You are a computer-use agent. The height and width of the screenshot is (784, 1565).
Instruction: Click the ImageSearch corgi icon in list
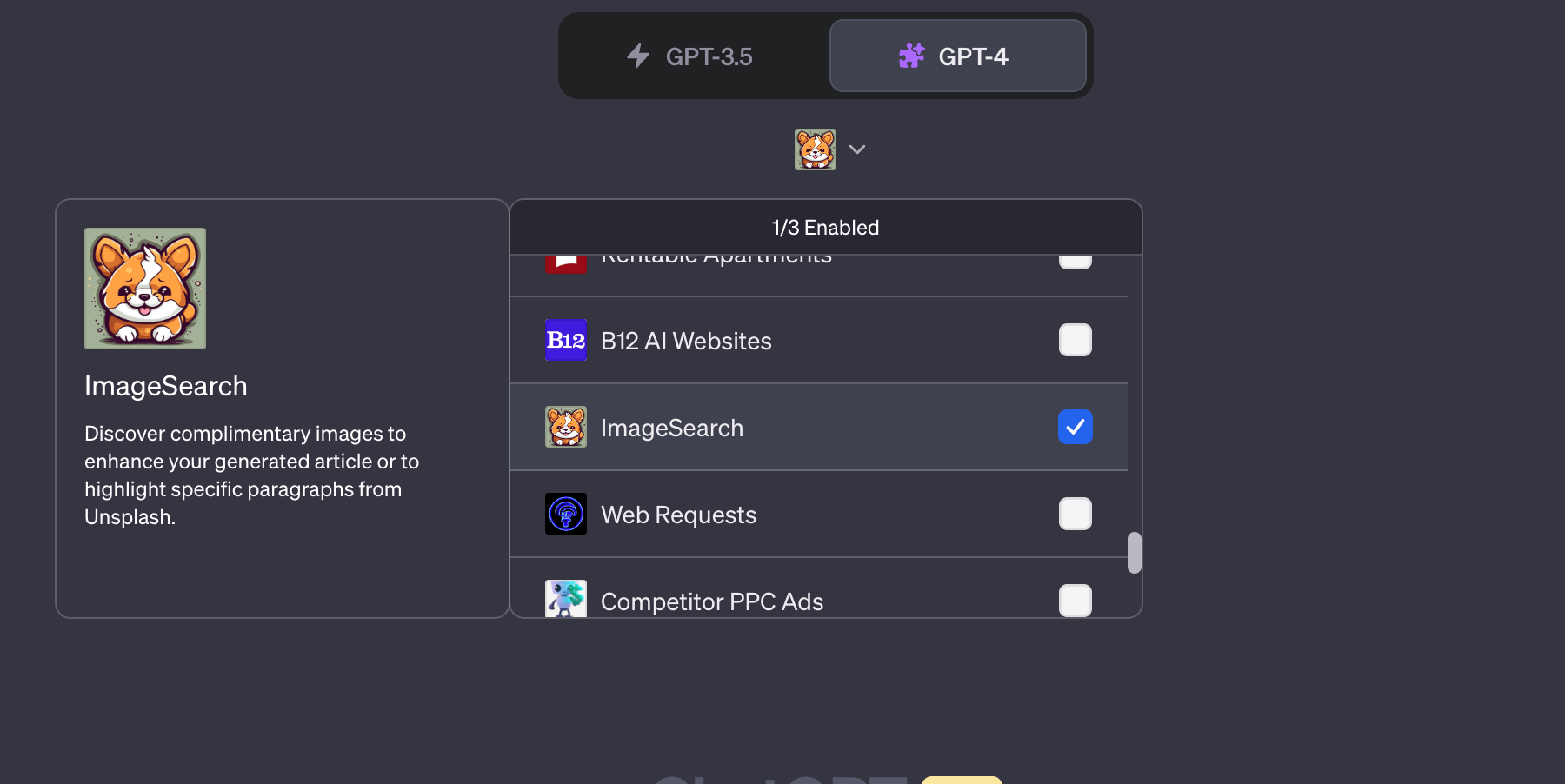[x=566, y=427]
